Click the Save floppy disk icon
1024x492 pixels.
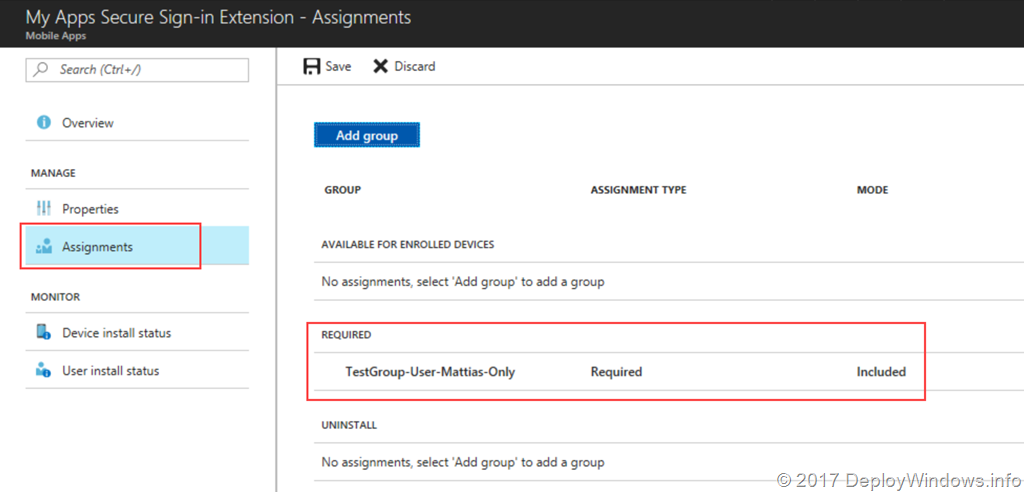(311, 66)
